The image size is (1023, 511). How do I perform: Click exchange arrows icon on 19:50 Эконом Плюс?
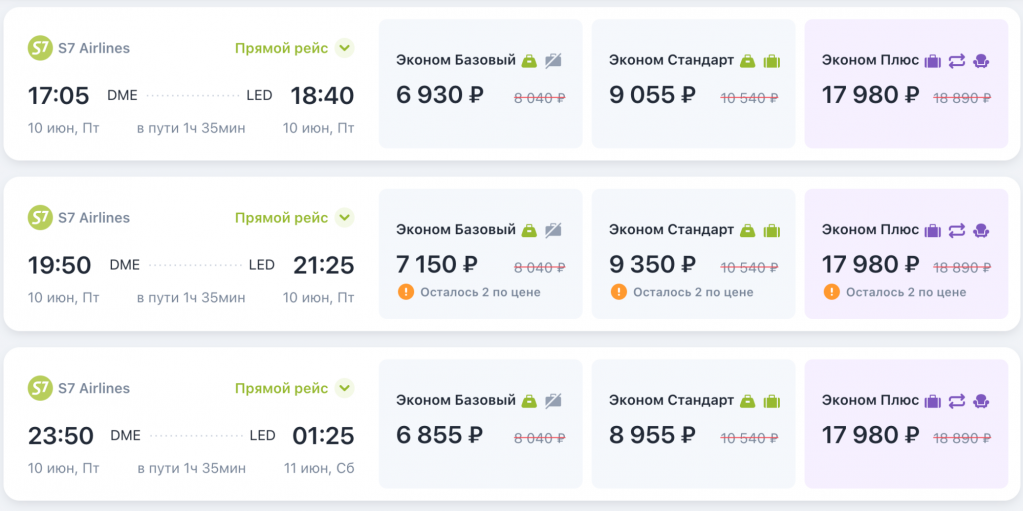point(956,230)
